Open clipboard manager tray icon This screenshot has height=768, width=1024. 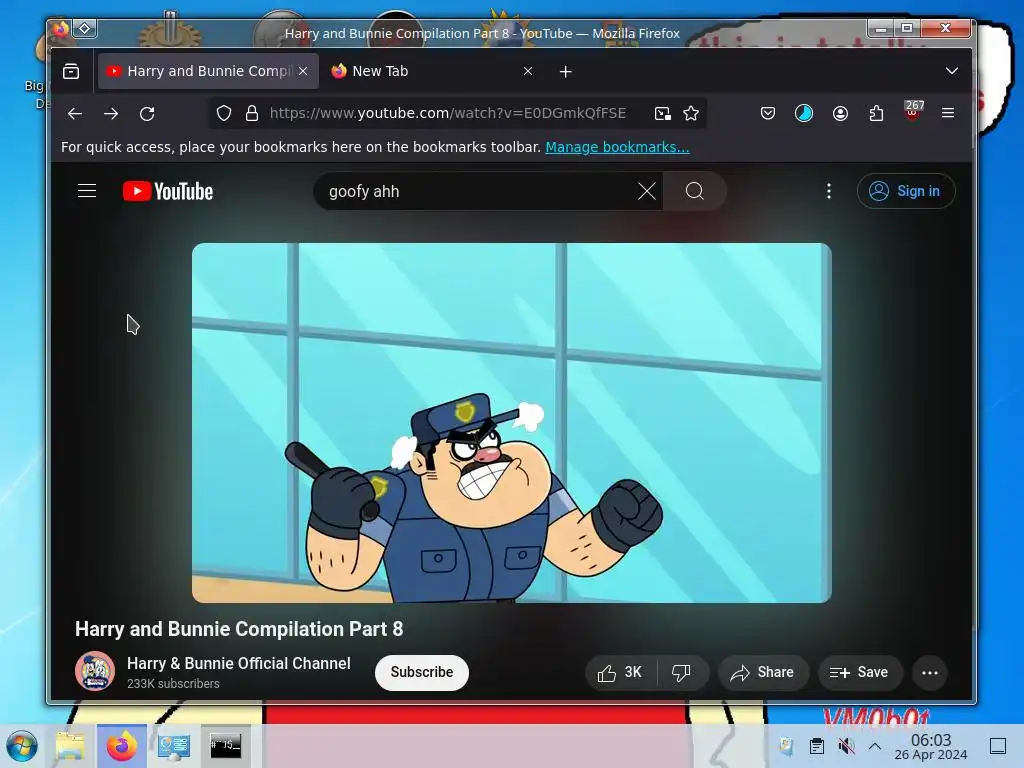[816, 746]
